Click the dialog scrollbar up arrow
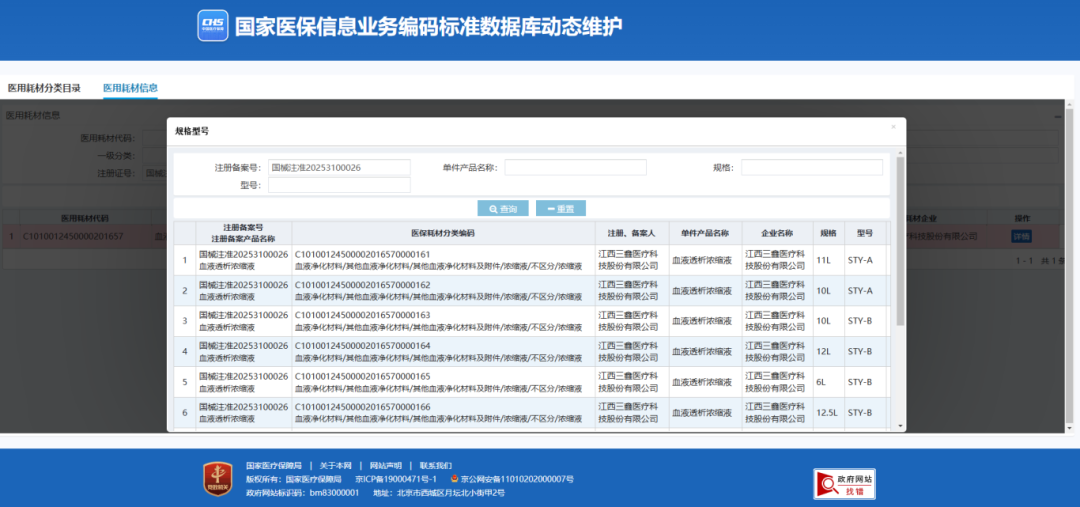Screen dimensions: 1080x507 [x=900, y=152]
